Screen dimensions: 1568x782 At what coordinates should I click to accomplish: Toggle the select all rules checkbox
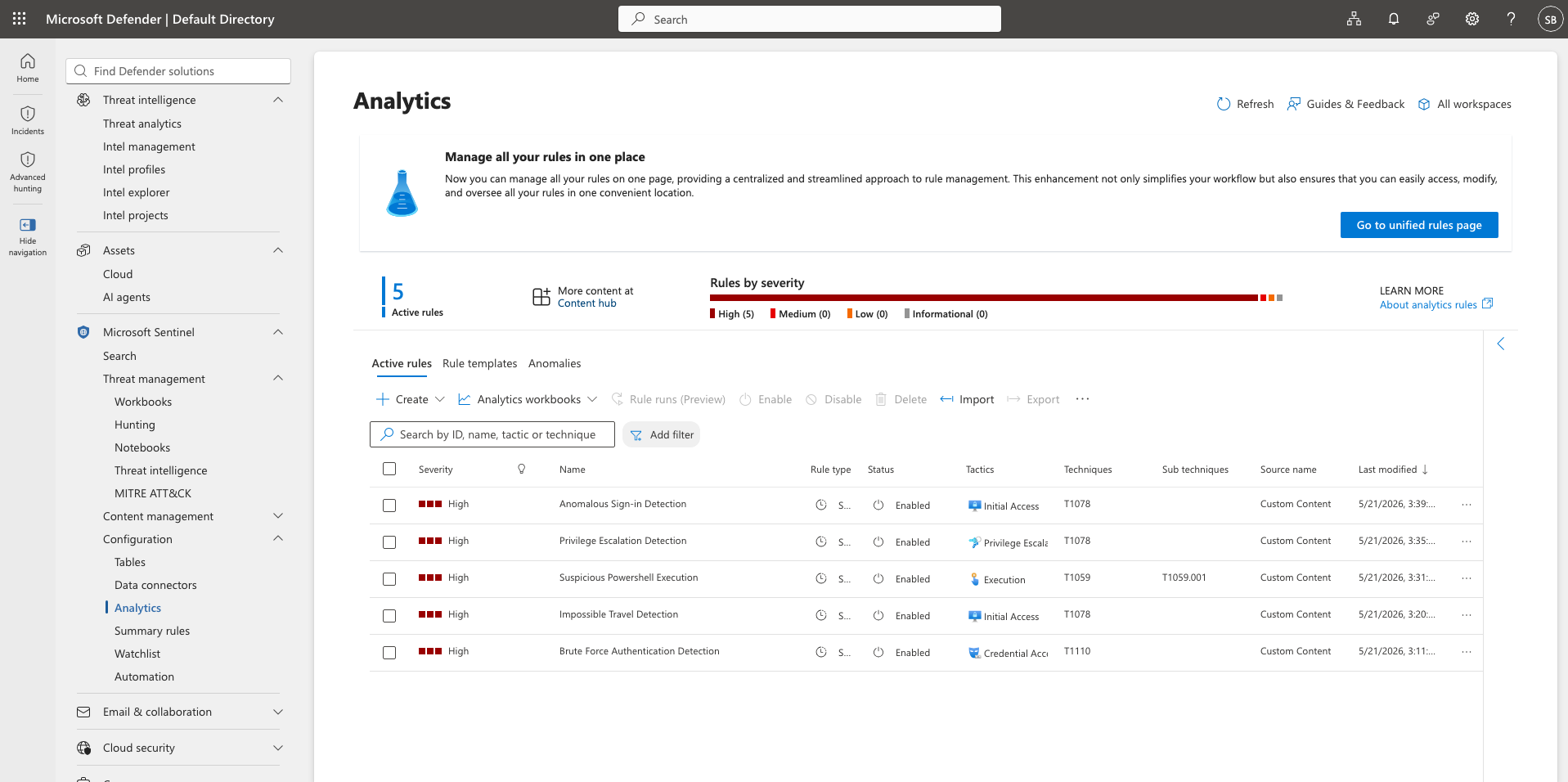[389, 469]
